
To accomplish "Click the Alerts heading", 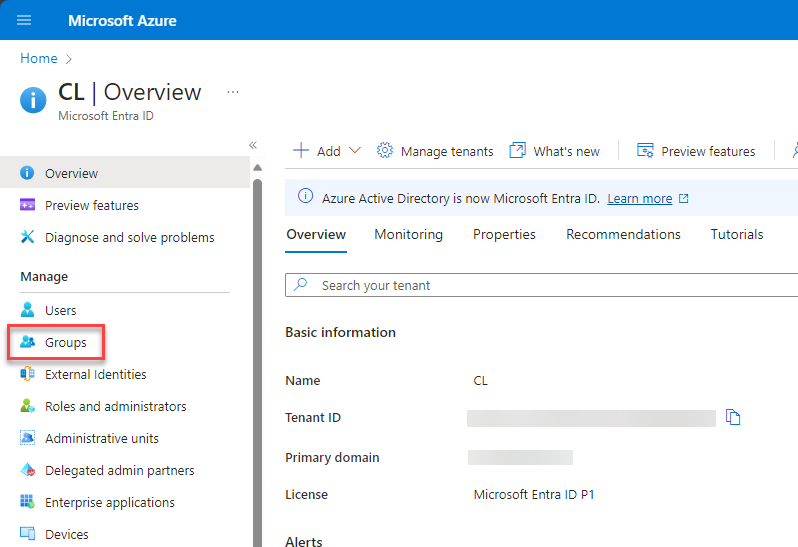I will click(x=304, y=541).
